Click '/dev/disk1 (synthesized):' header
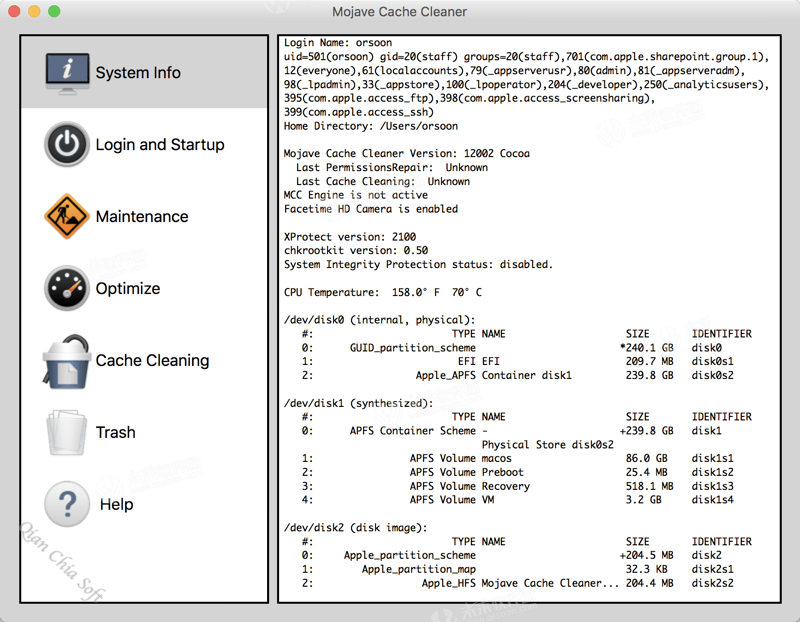Viewport: 800px width, 622px height. 359,403
